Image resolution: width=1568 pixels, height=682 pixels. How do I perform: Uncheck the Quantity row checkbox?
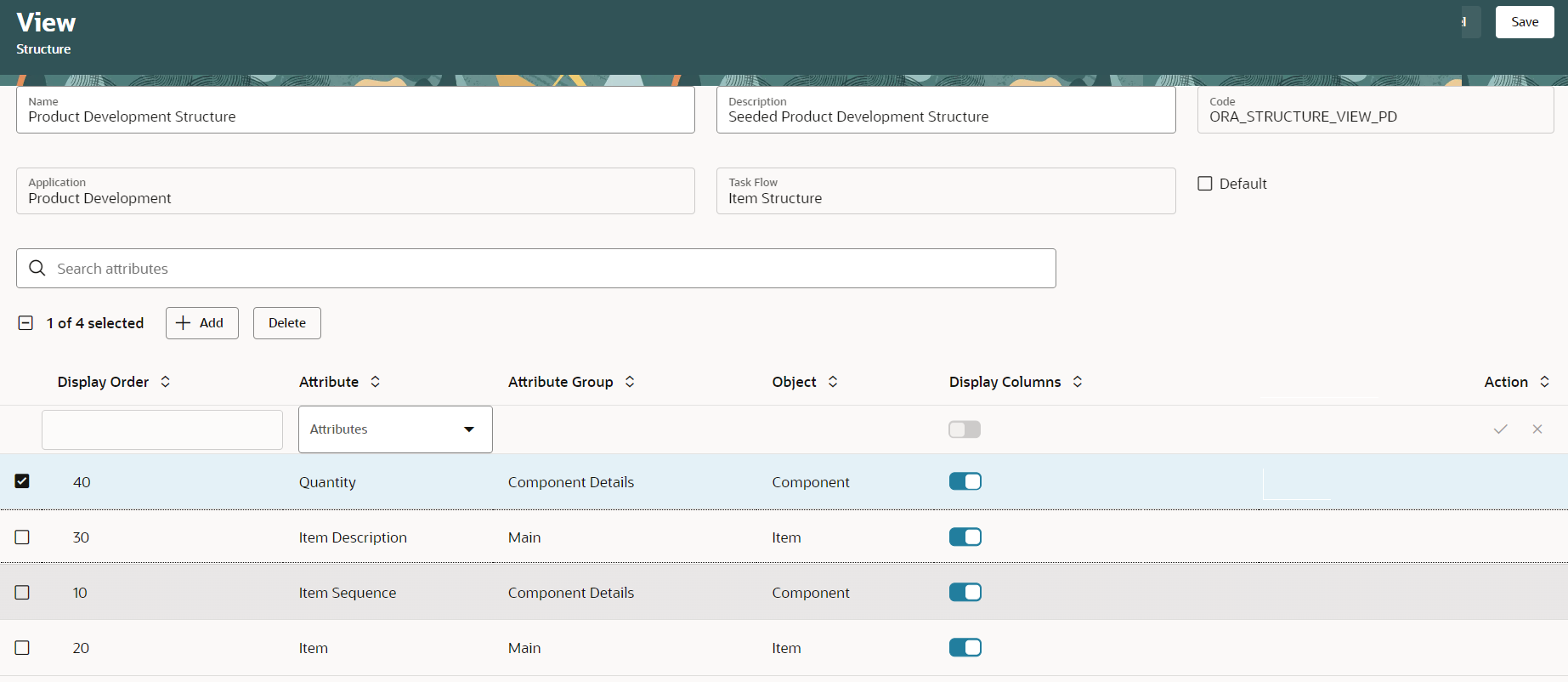click(x=22, y=481)
